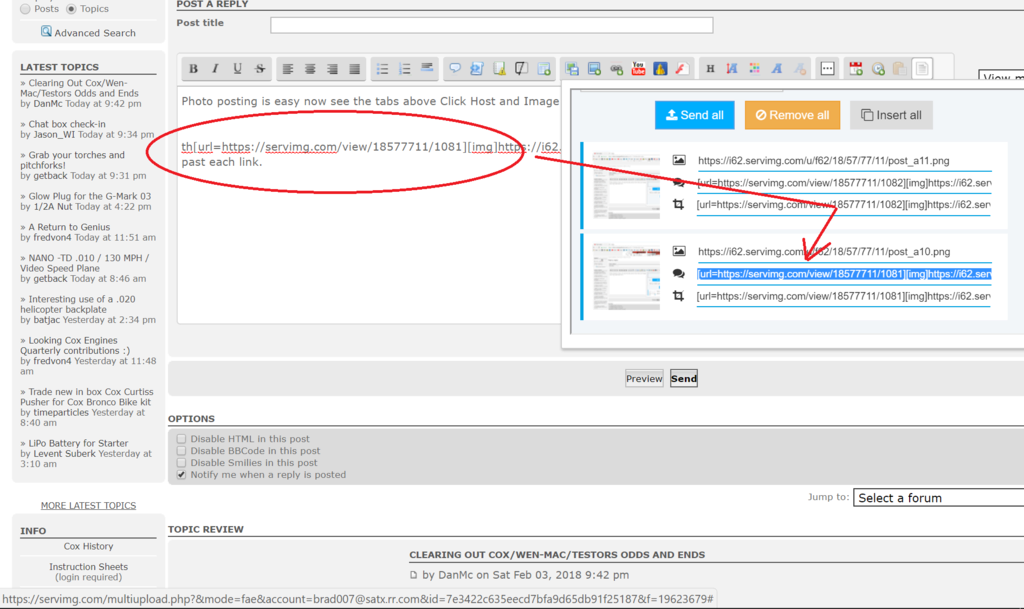Insert a quote with speech bubble icon
This screenshot has height=609, width=1024.
click(x=455, y=69)
